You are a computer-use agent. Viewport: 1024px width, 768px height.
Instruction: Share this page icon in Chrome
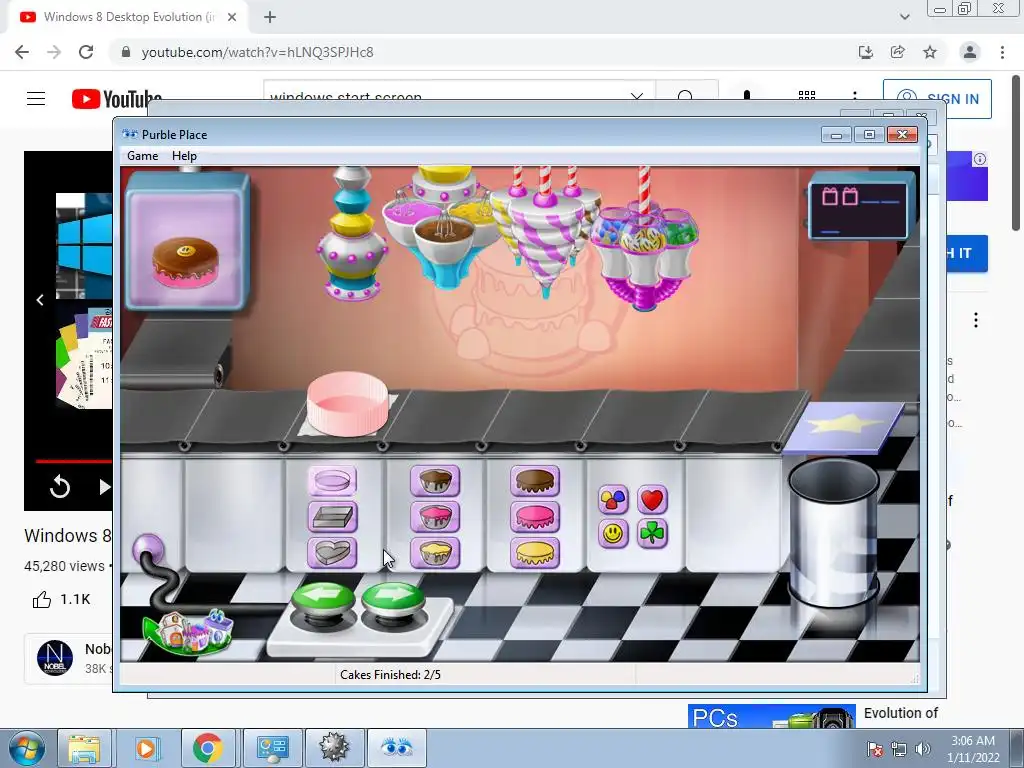point(897,52)
